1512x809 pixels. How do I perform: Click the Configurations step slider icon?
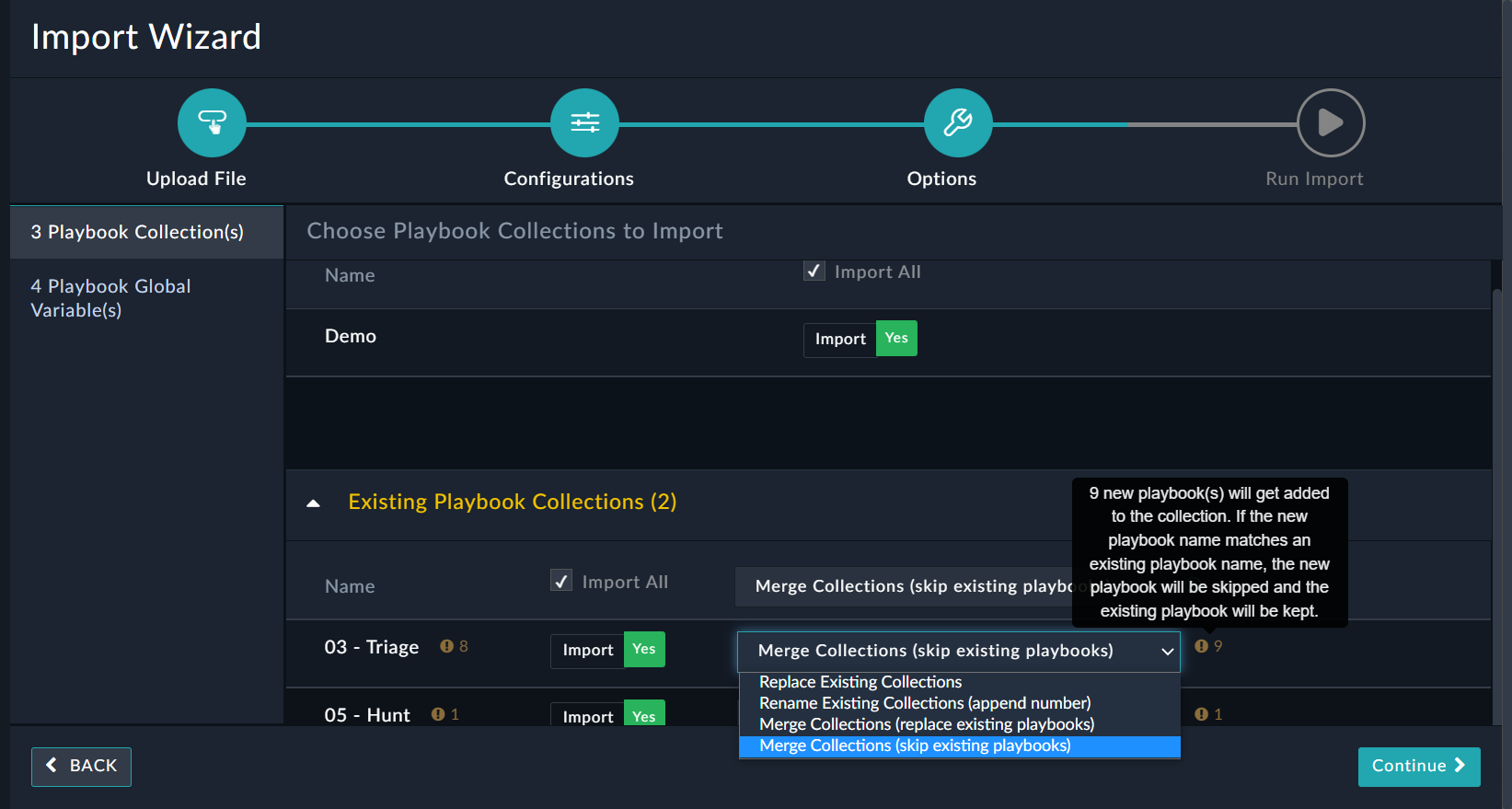[584, 122]
